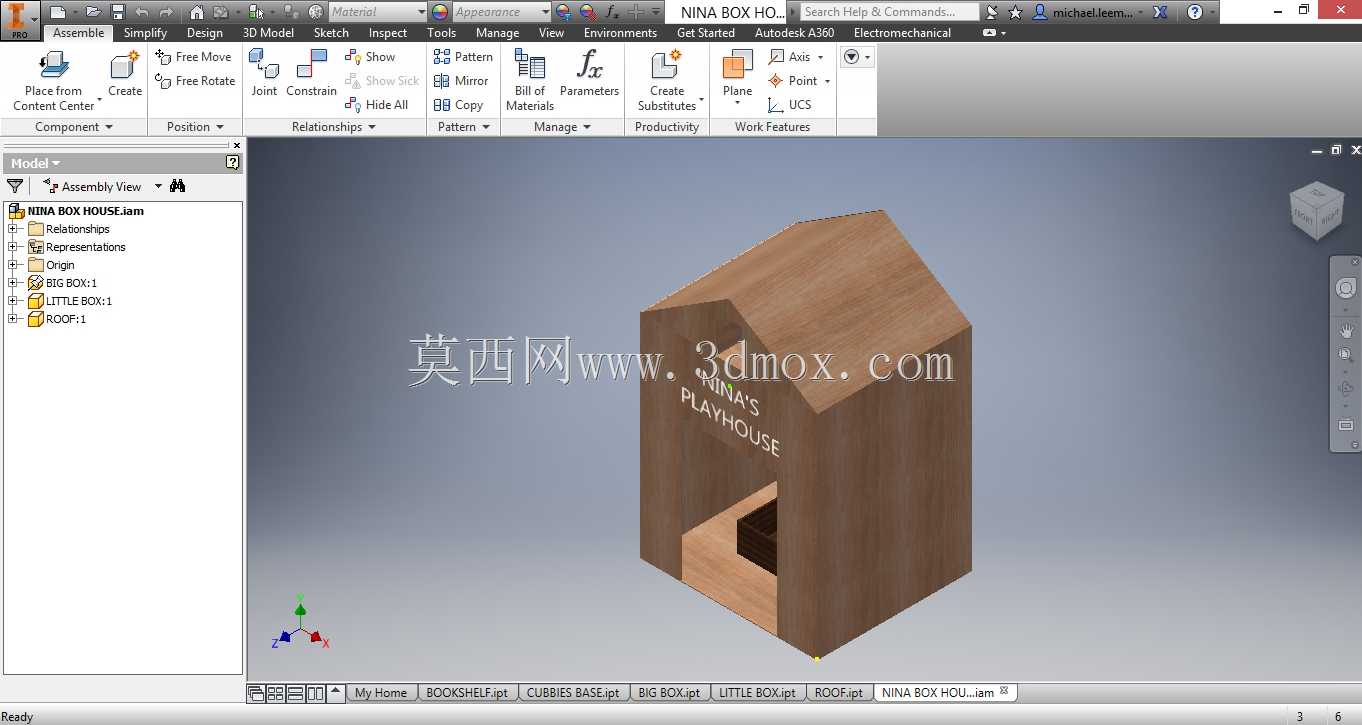Click the model browser help icon

click(x=232, y=162)
